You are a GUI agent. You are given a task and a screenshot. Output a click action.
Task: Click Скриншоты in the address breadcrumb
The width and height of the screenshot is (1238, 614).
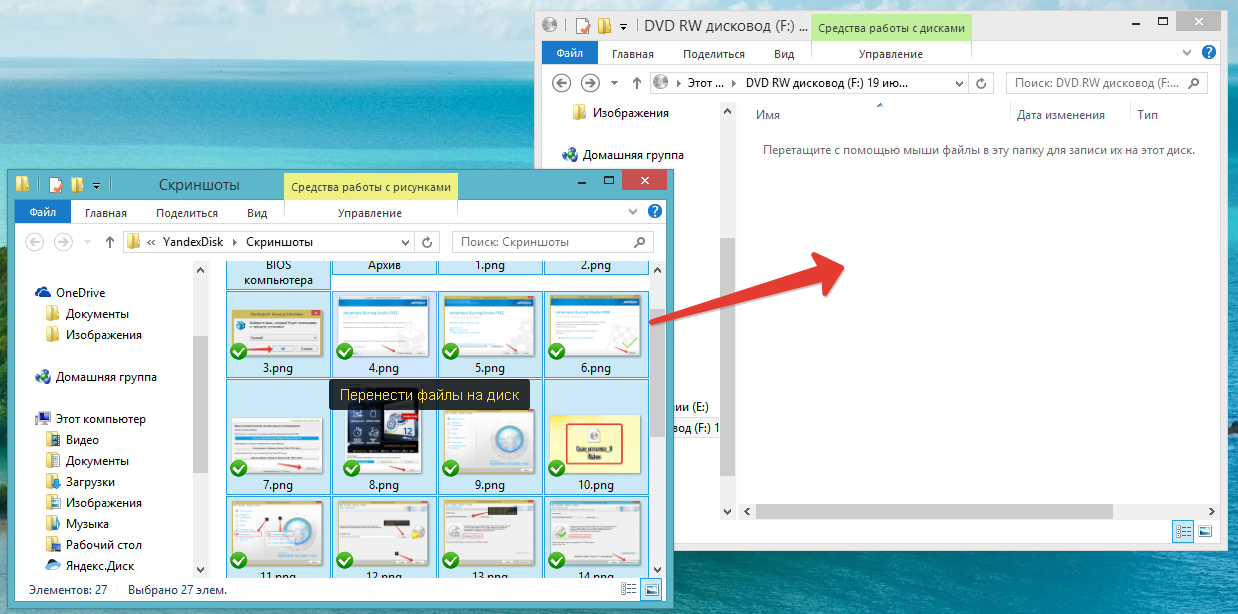click(279, 242)
